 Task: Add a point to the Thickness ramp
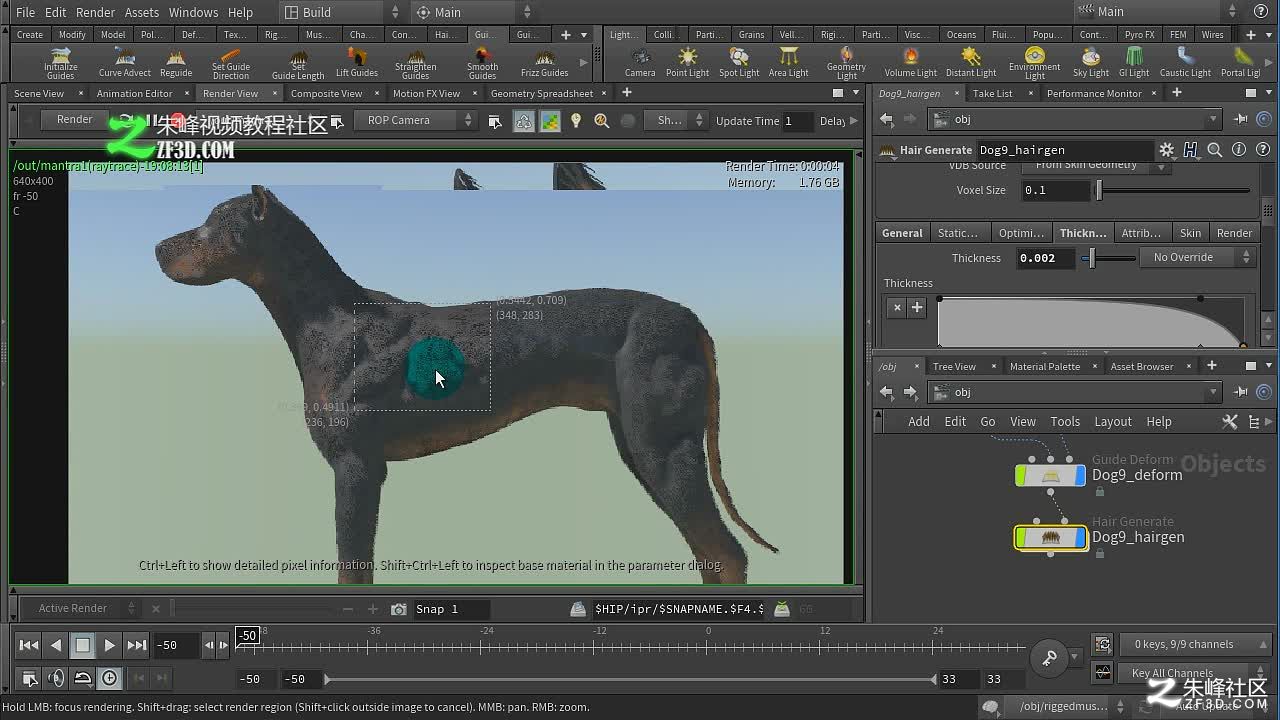tap(917, 308)
